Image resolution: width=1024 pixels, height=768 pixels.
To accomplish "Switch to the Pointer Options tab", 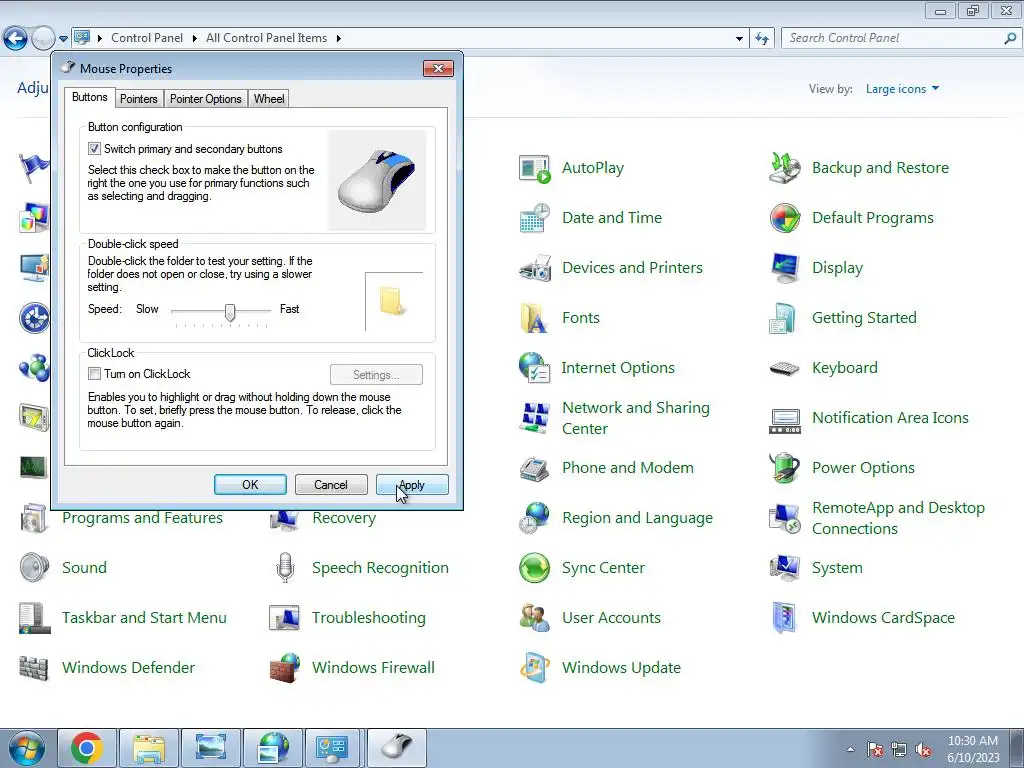I will point(206,99).
